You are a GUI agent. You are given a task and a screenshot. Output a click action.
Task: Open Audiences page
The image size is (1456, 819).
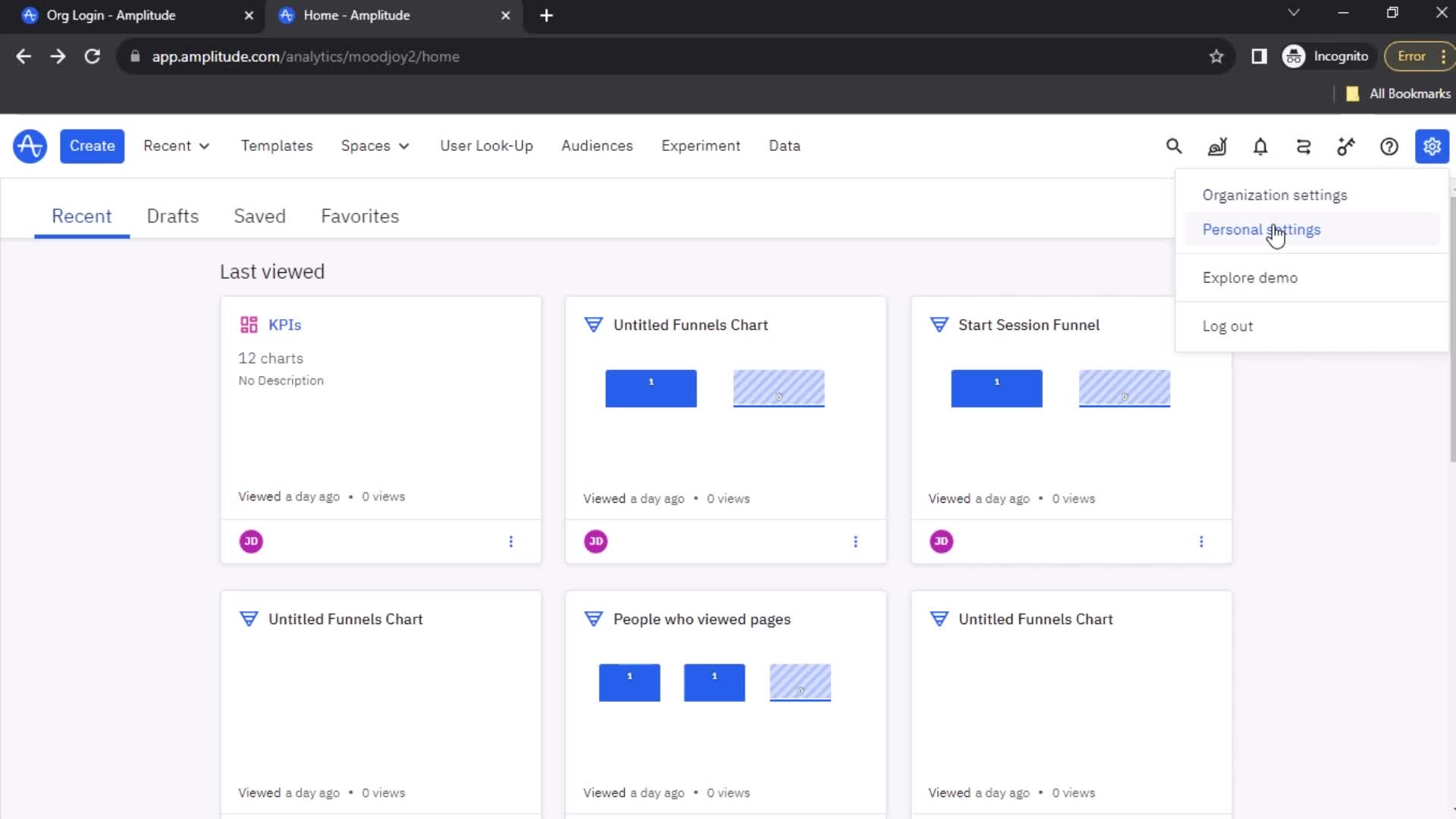(x=597, y=146)
